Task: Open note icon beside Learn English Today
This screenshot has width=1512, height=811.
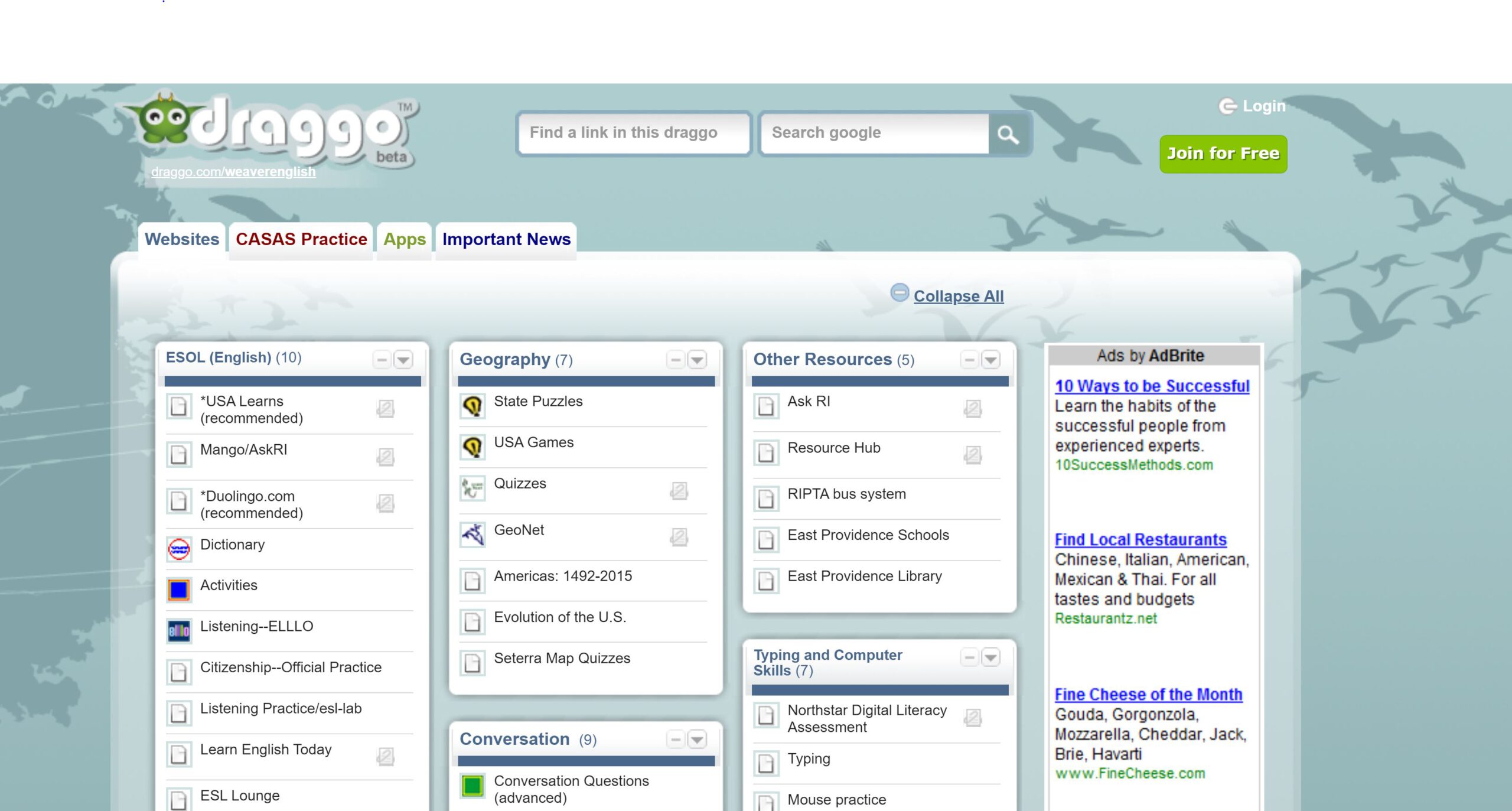Action: 385,757
